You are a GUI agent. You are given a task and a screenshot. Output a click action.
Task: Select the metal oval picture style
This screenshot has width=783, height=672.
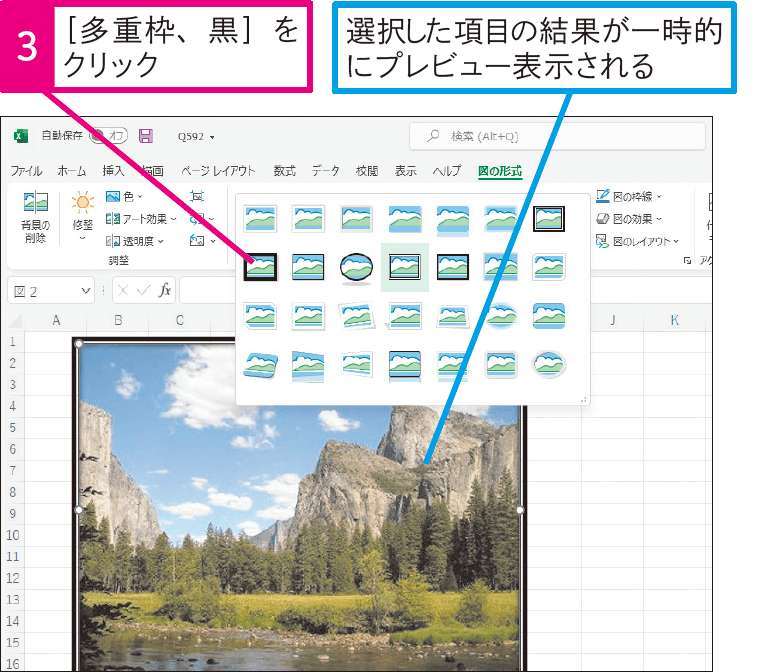click(548, 364)
